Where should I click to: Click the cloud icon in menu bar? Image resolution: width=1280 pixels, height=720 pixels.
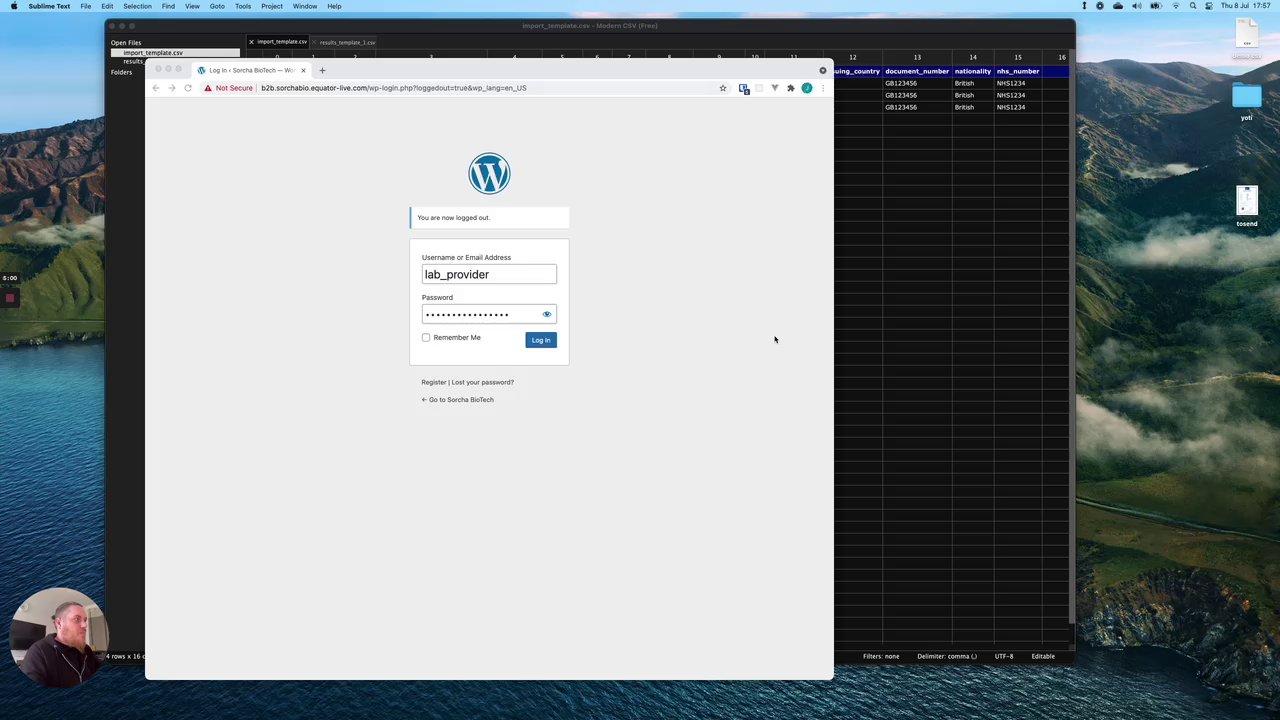[x=1118, y=6]
